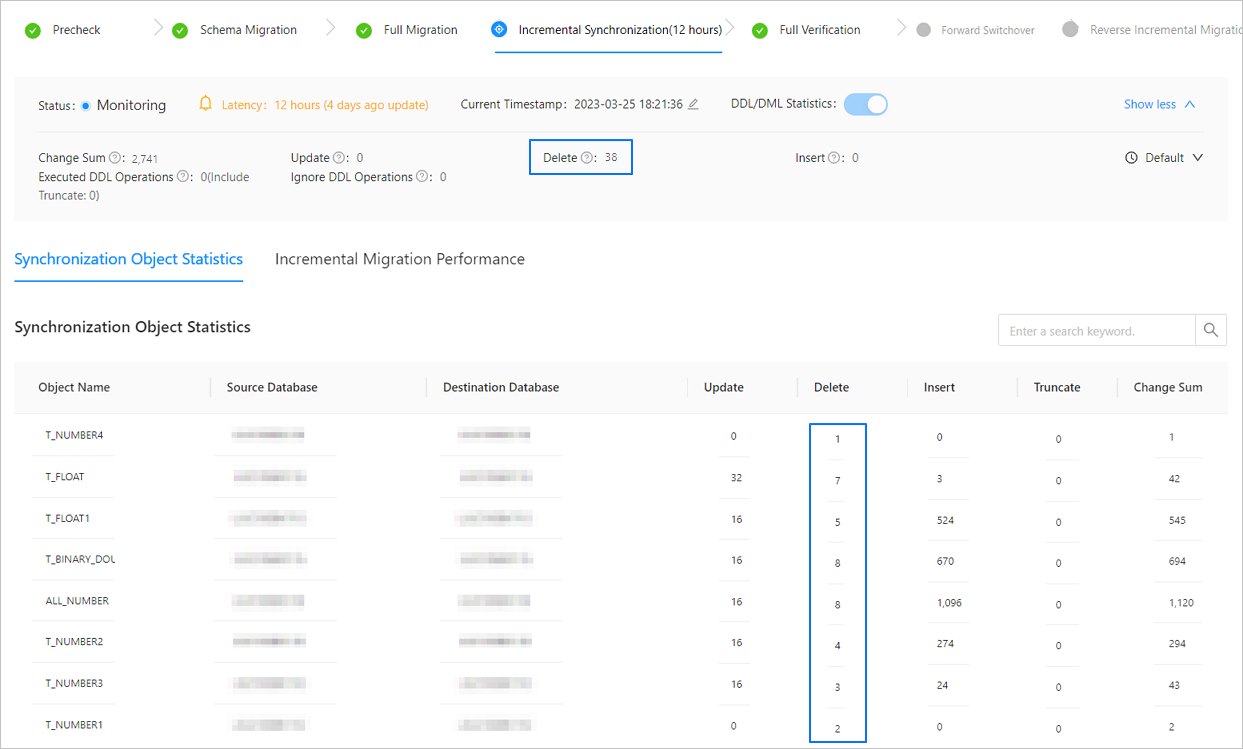Click the edit pencil beside Current Timestamp
Viewport: 1243px width, 749px height.
click(693, 105)
